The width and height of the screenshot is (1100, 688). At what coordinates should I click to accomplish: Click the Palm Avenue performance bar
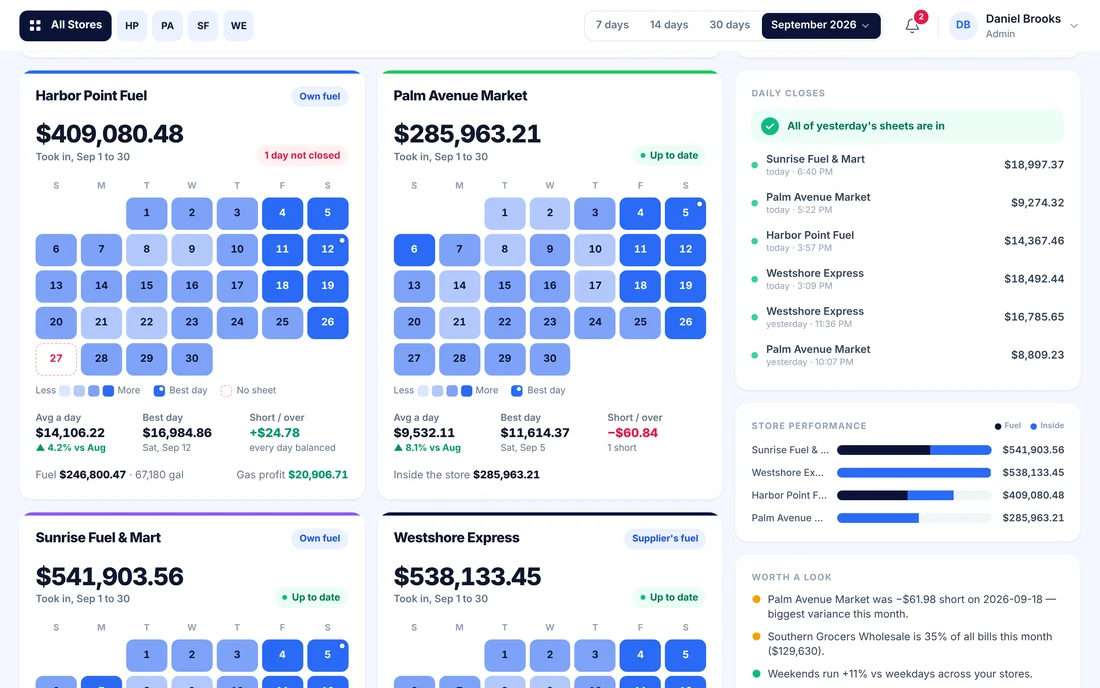[914, 518]
